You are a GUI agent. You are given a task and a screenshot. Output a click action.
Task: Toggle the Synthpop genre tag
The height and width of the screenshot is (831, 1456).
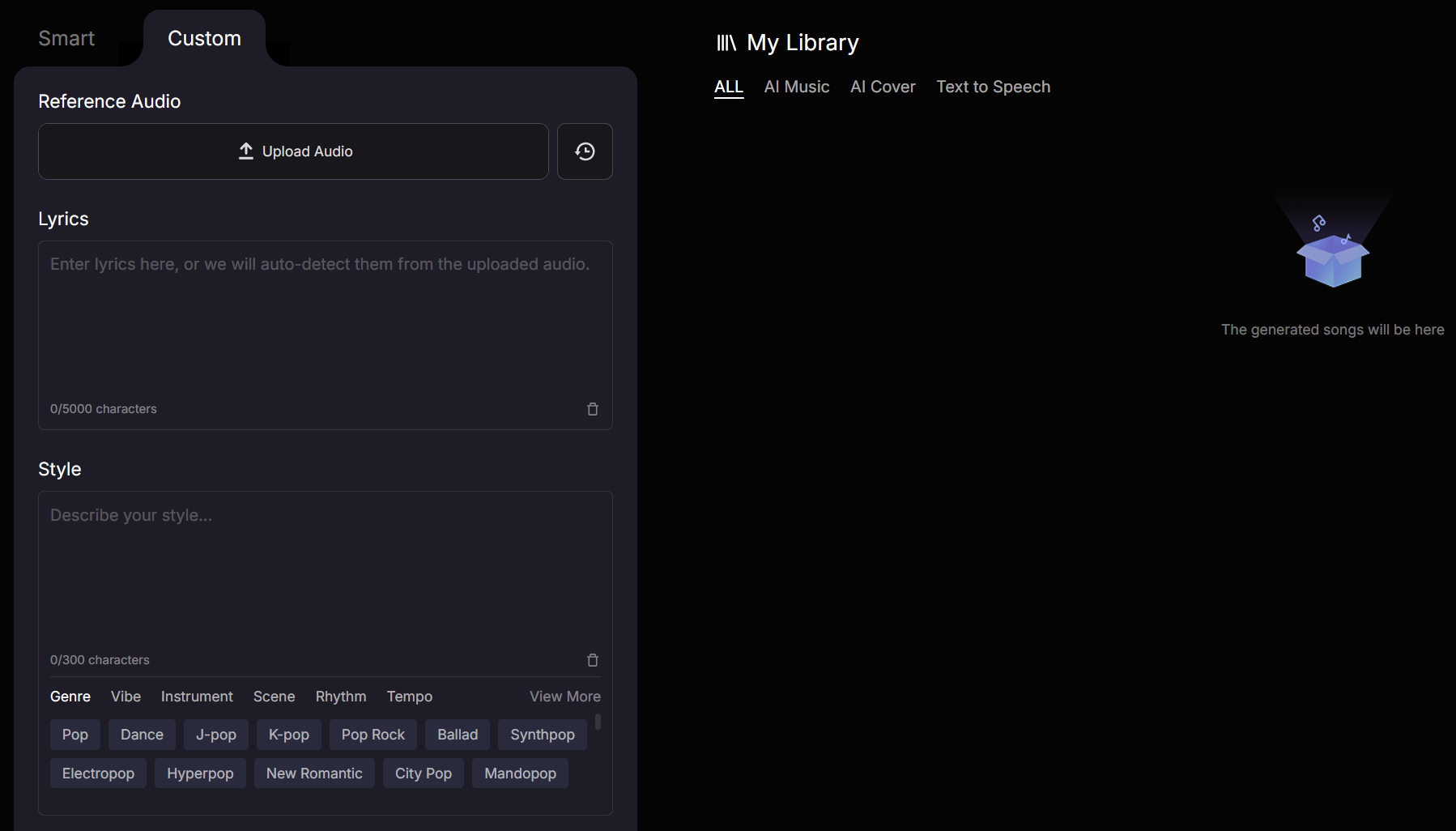point(542,735)
